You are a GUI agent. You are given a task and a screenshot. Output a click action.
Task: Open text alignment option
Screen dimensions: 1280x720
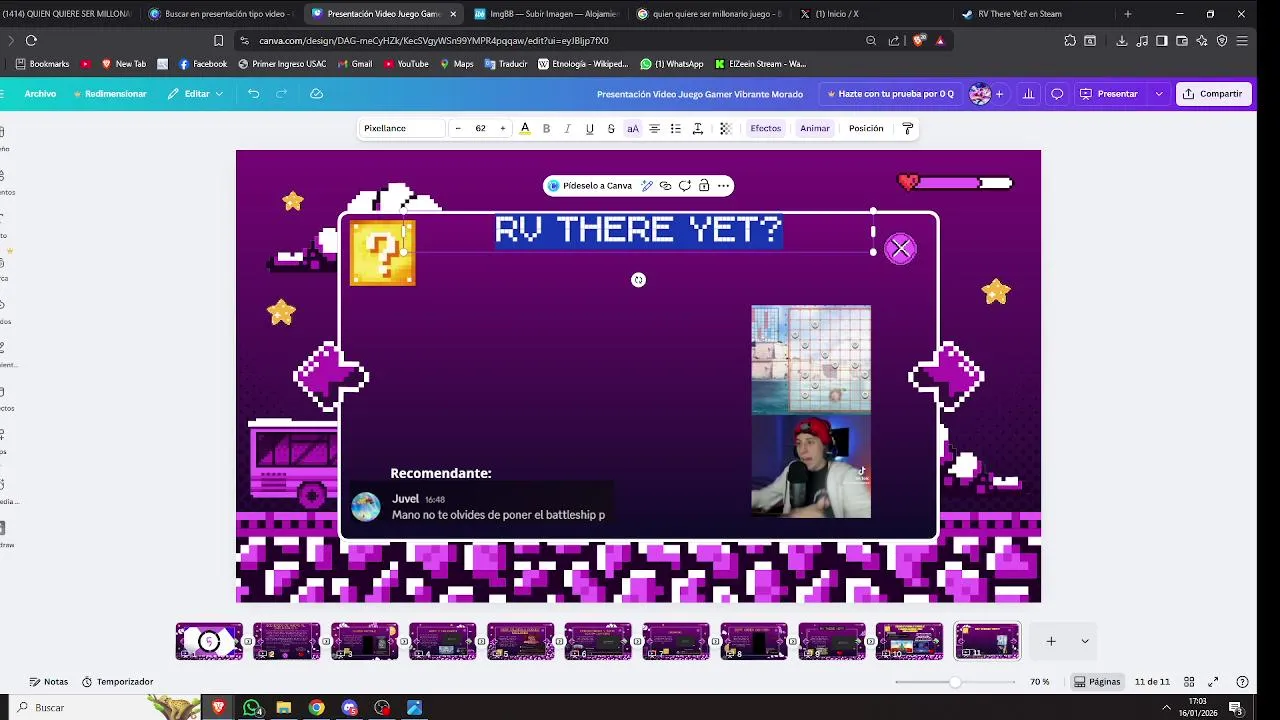click(x=654, y=128)
